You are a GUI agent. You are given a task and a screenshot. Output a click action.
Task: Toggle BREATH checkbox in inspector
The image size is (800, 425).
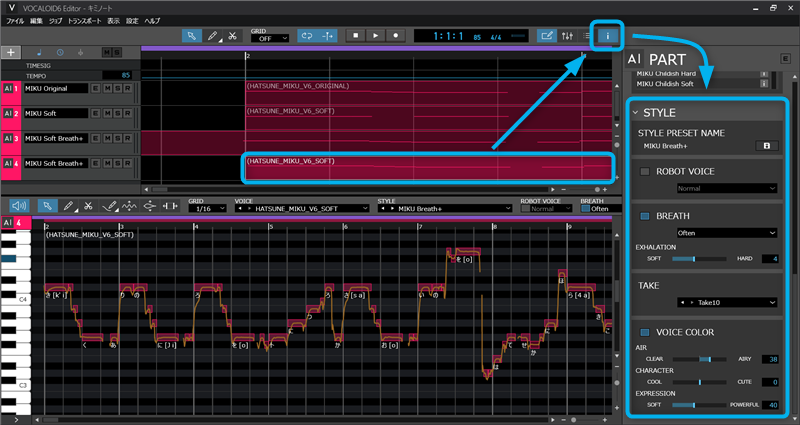(645, 216)
